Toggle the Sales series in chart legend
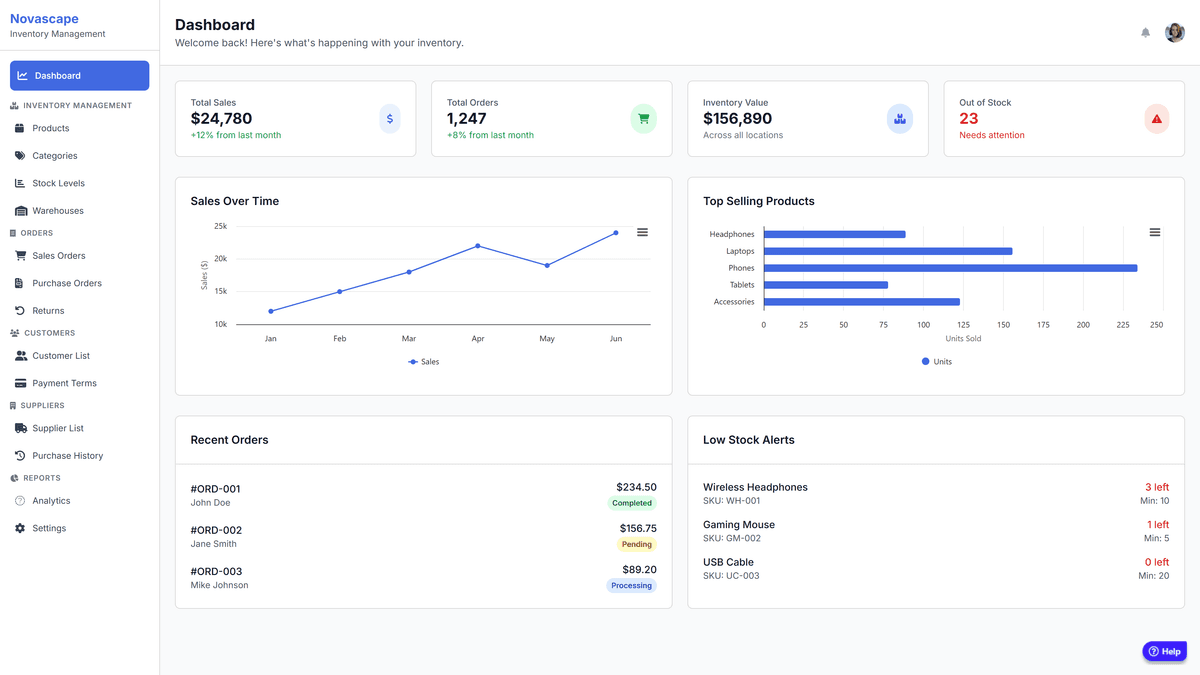Image resolution: width=1200 pixels, height=675 pixels. (x=424, y=361)
